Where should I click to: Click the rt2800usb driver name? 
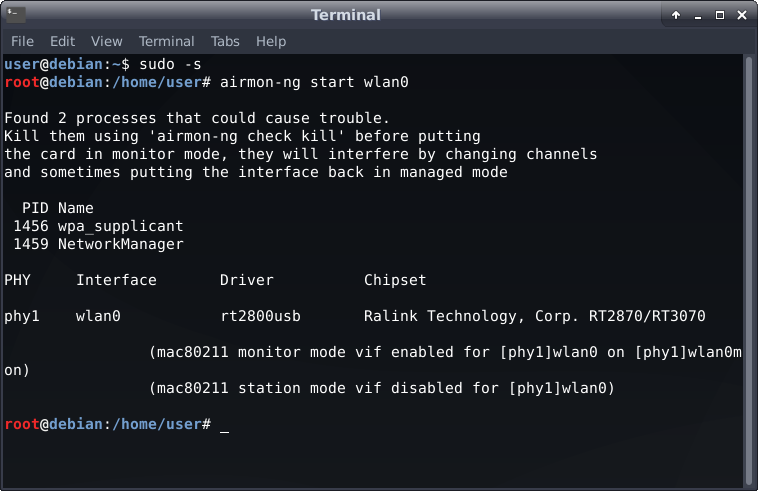click(260, 316)
